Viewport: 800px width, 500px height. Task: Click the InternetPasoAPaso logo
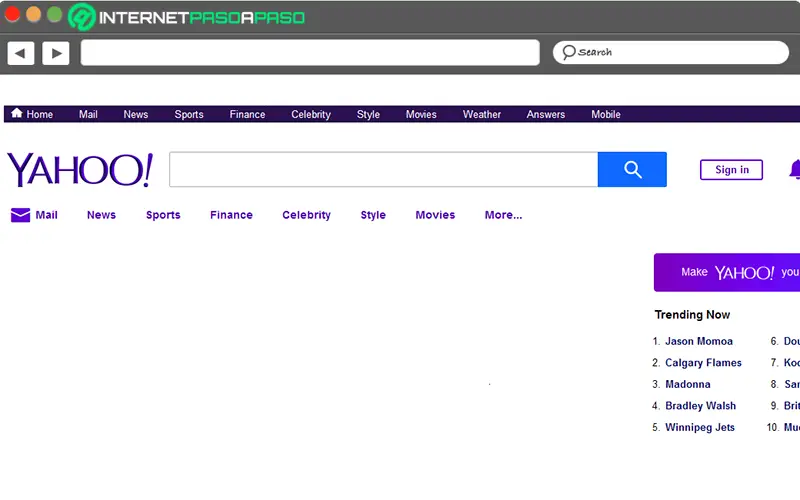pyautogui.click(x=186, y=17)
